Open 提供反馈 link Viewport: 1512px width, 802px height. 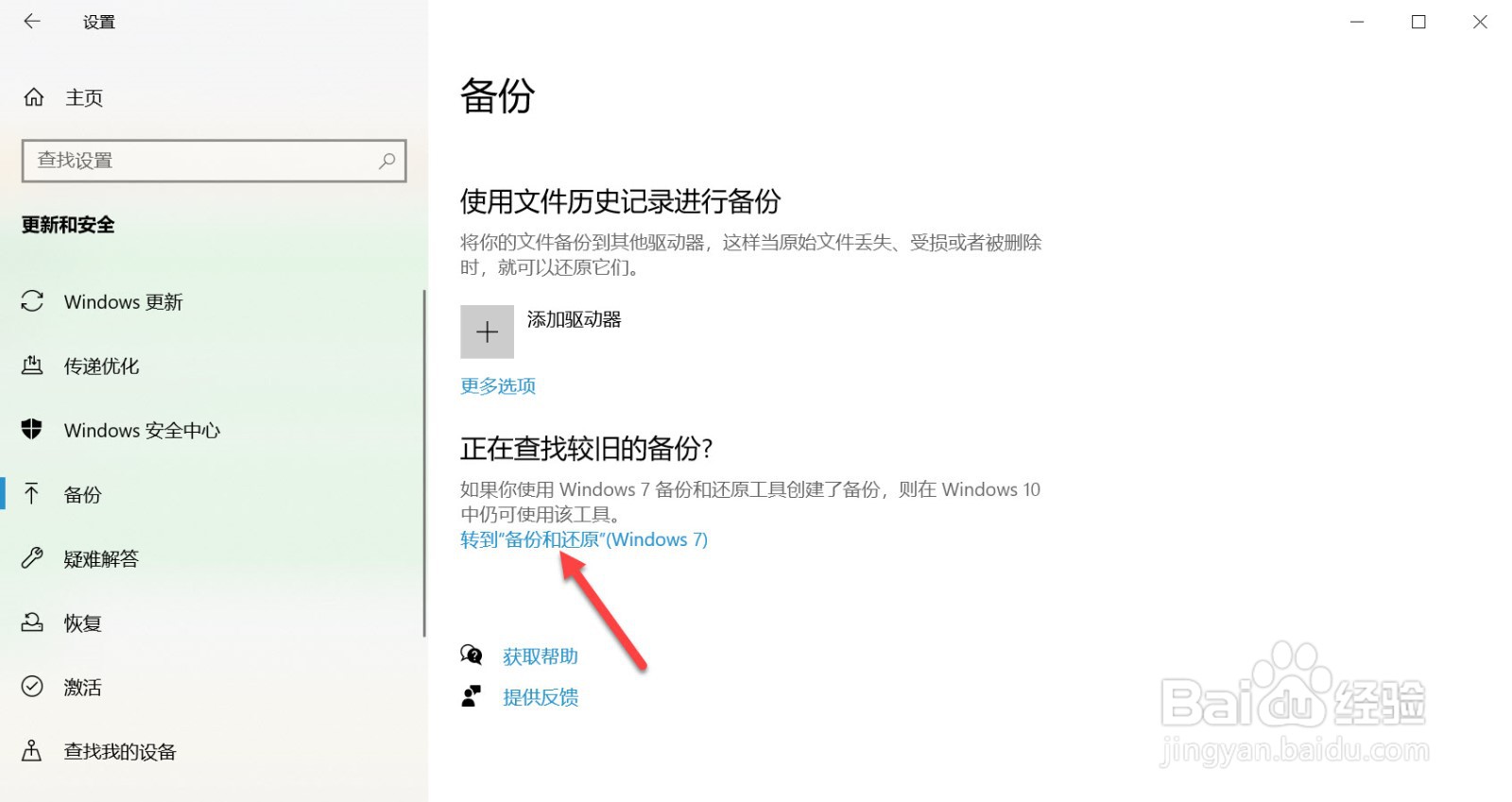(541, 697)
